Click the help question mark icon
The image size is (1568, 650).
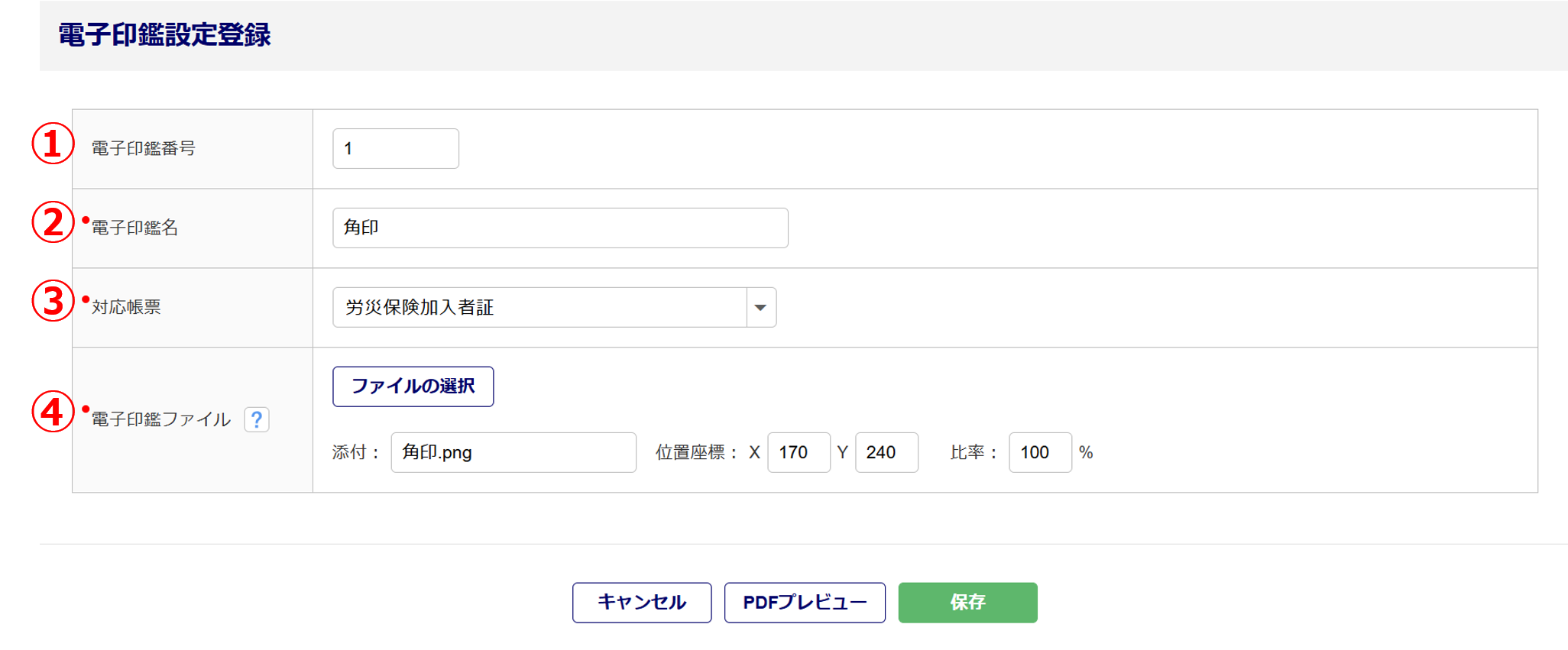point(257,419)
